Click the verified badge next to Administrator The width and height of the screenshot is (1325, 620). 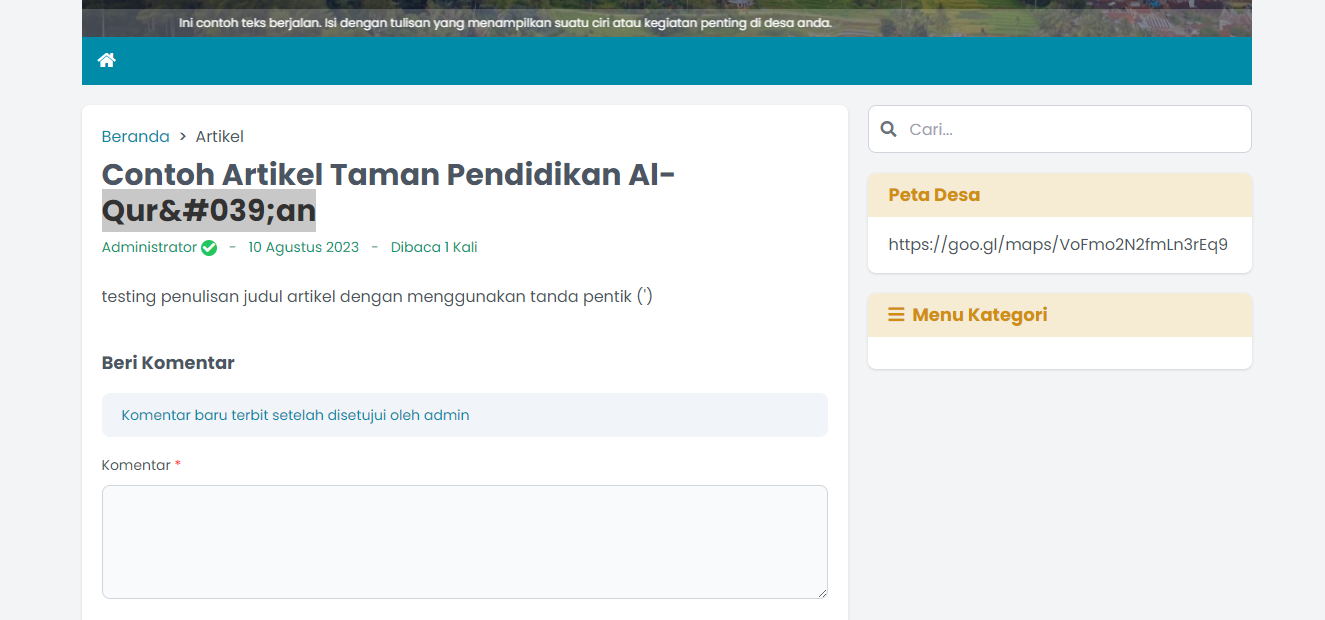[208, 247]
